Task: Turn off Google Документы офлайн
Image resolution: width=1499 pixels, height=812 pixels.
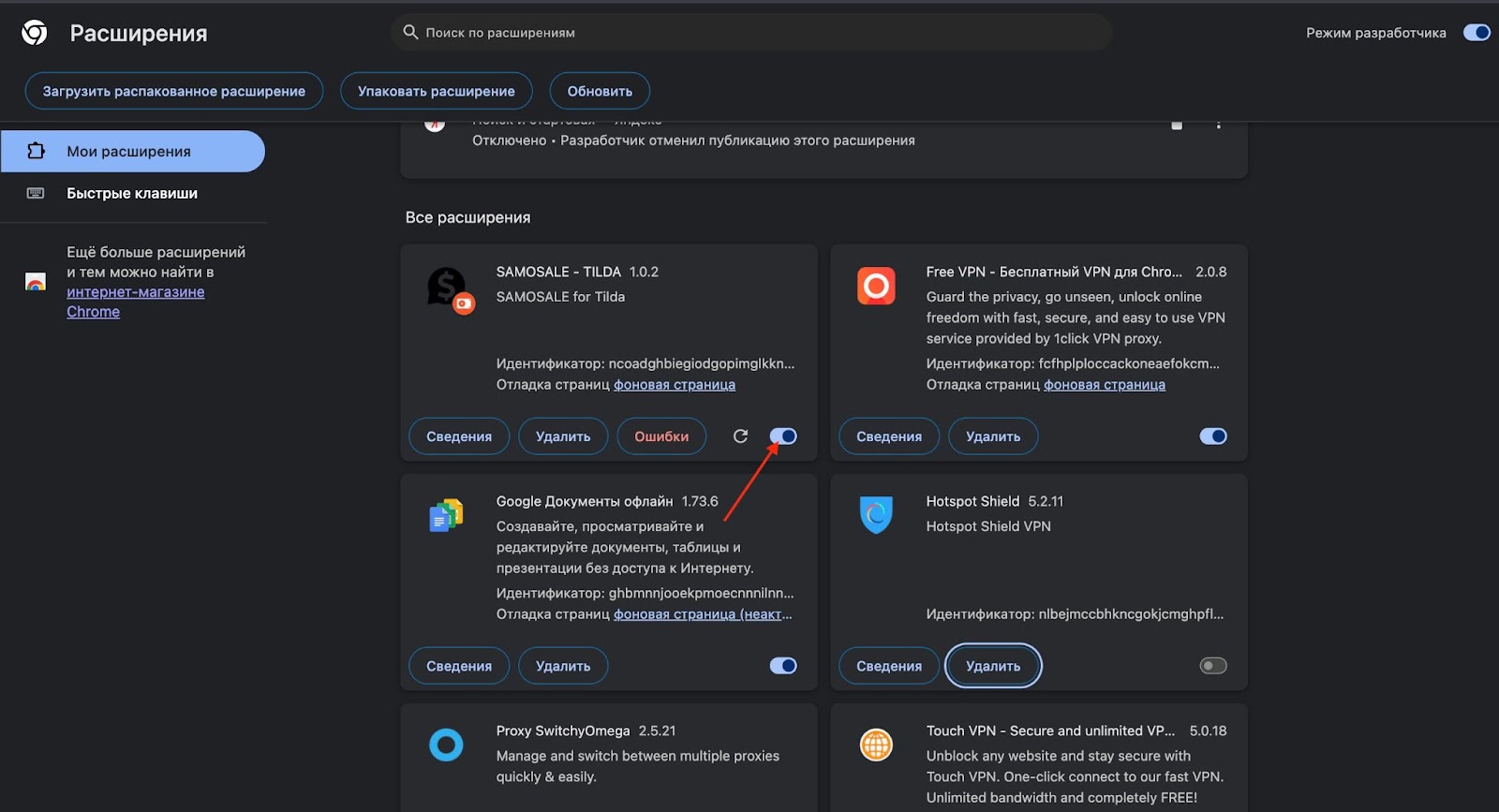Action: pos(783,666)
